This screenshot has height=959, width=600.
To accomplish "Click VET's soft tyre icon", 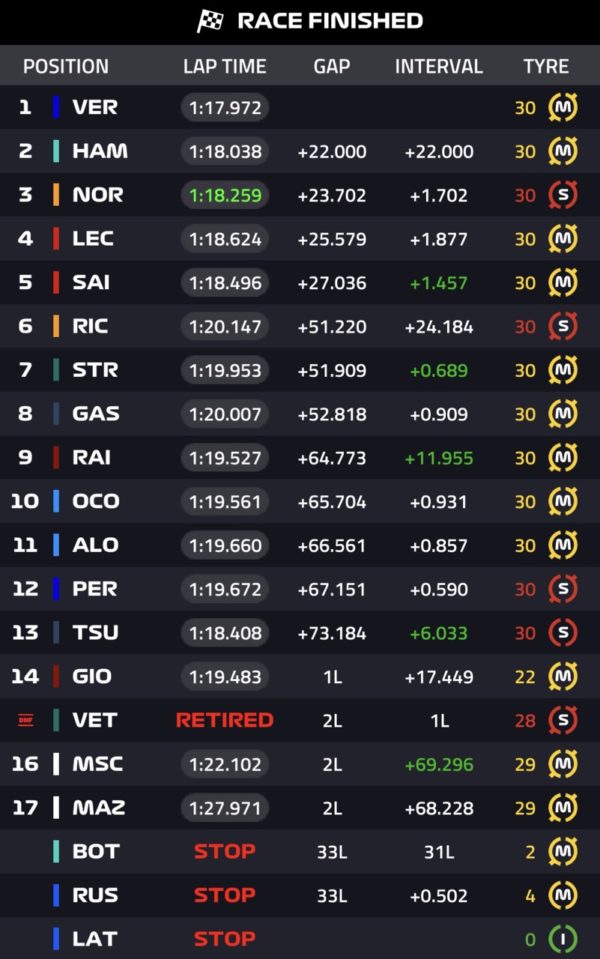I will 563,720.
